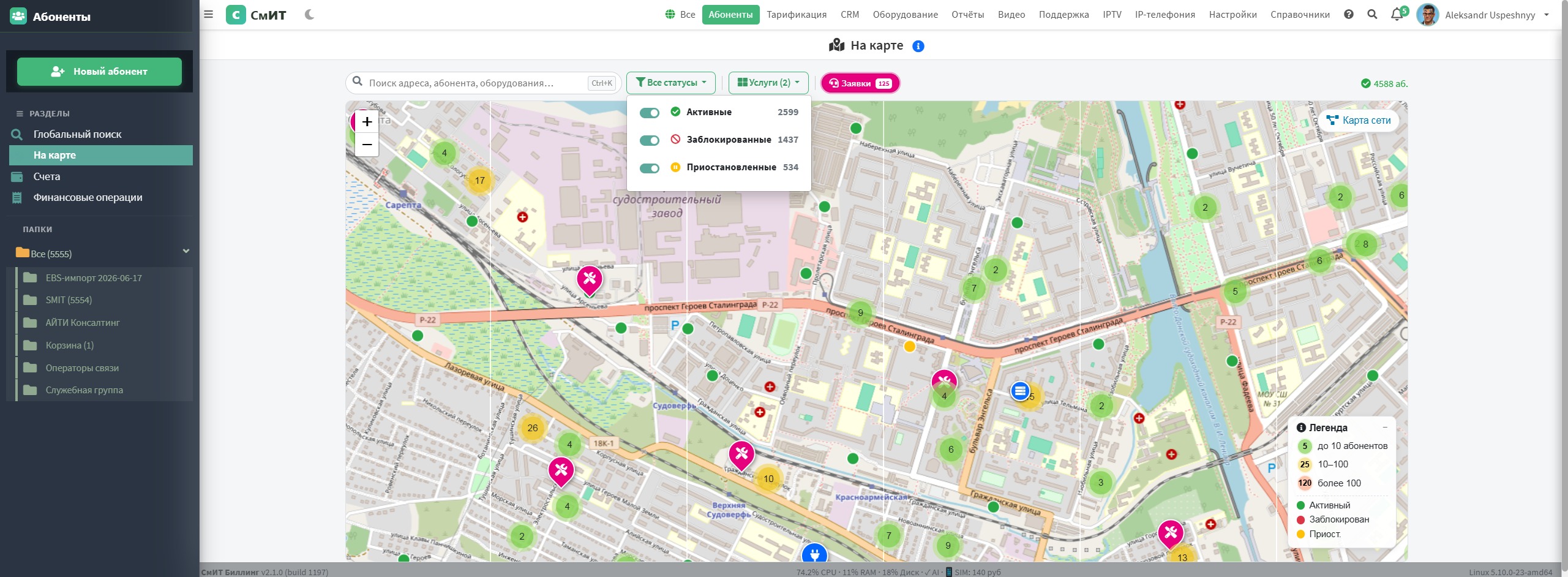
Task: Click the info icon next to На карте
Action: (x=918, y=46)
